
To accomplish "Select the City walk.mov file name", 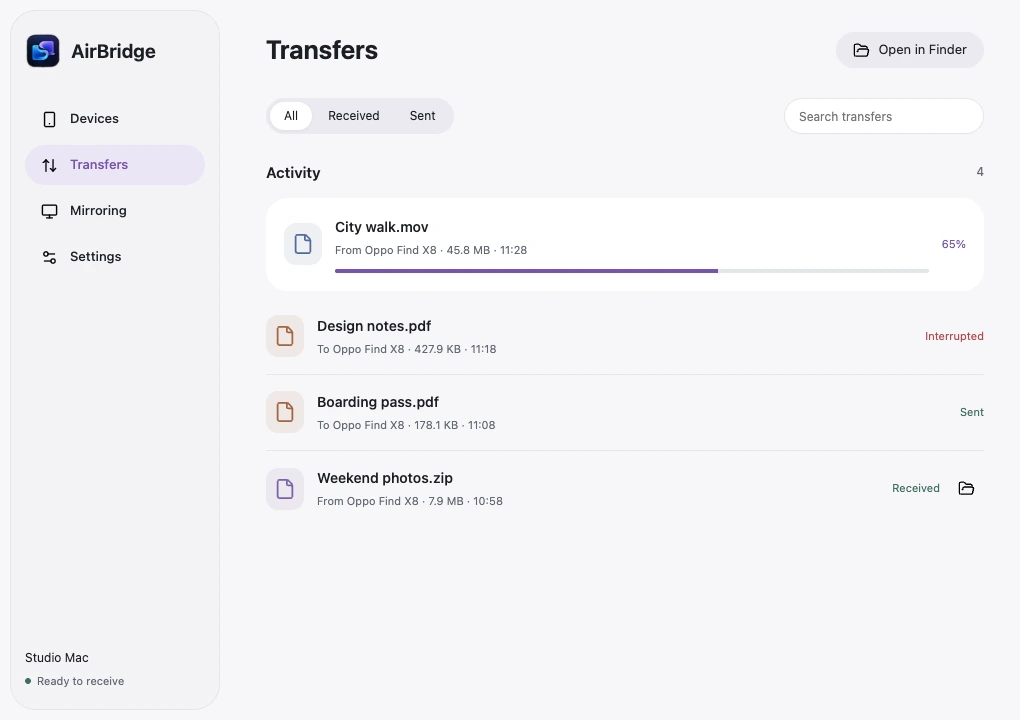I will pos(382,227).
